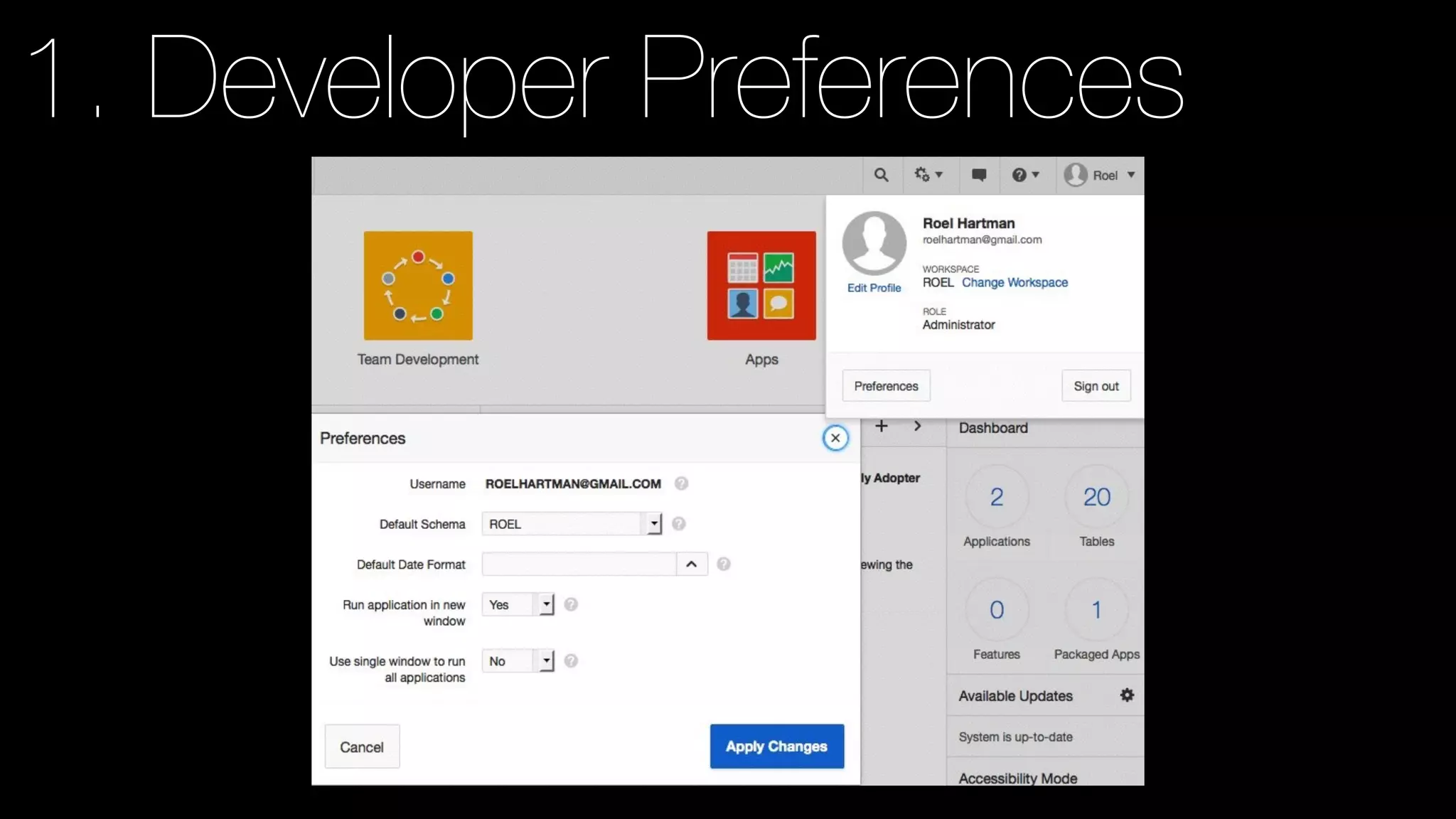Click help icon for Use single window option
1456x819 pixels.
(571, 661)
